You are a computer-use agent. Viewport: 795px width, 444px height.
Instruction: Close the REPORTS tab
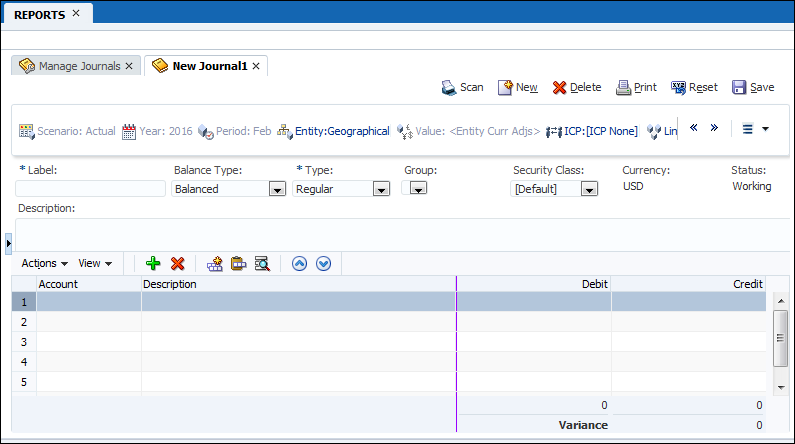(76, 13)
